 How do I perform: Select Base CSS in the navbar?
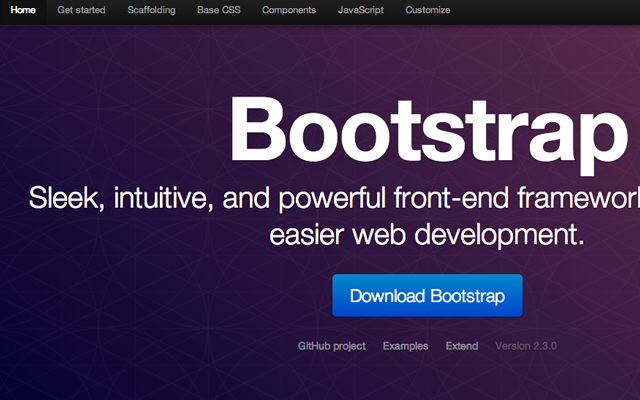pyautogui.click(x=219, y=11)
